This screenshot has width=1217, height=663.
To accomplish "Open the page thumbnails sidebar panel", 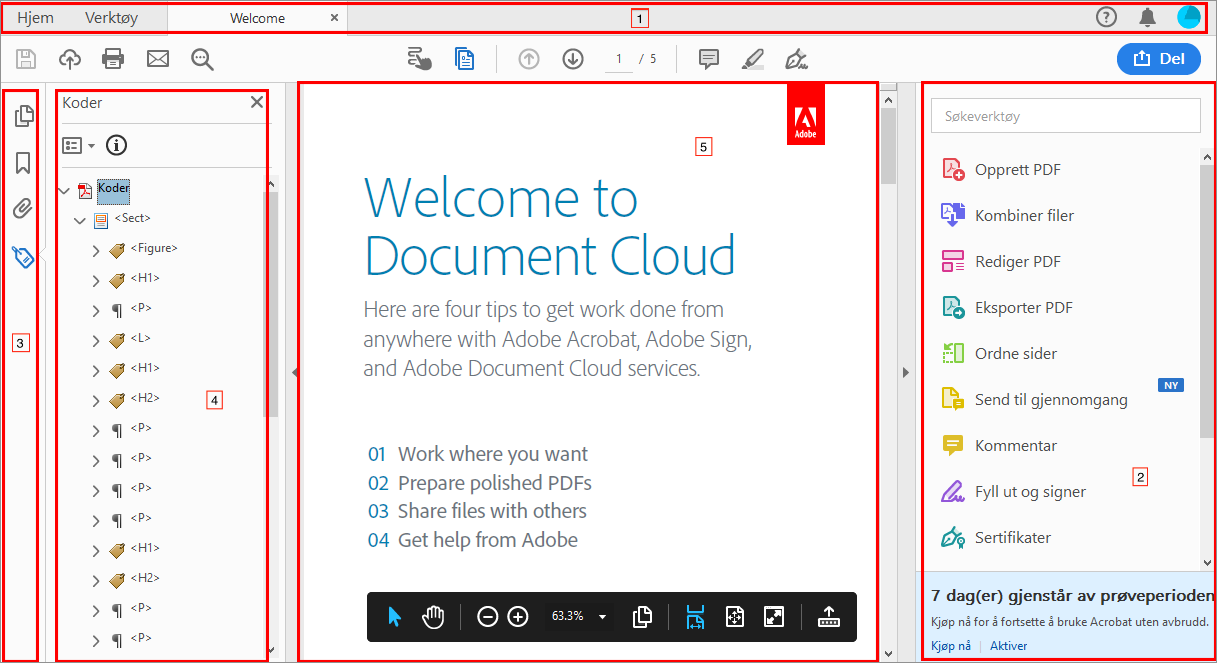I will click(x=24, y=117).
